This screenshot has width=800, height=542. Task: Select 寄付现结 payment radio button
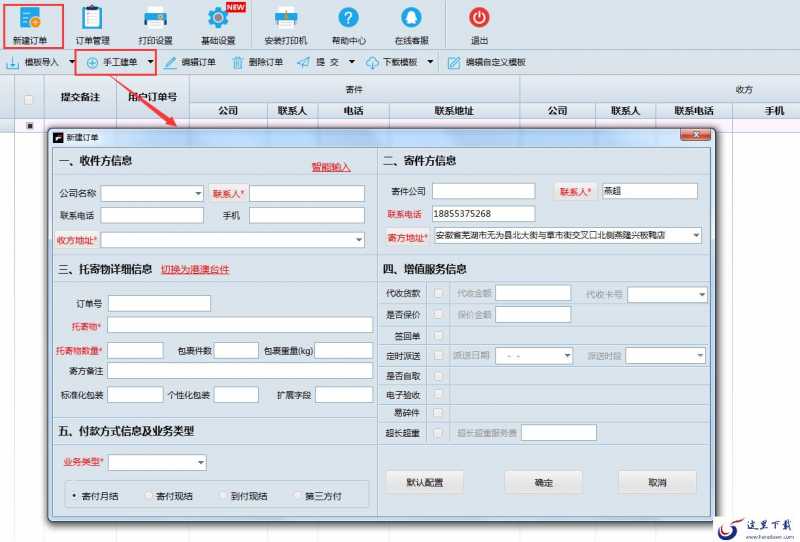[x=149, y=496]
